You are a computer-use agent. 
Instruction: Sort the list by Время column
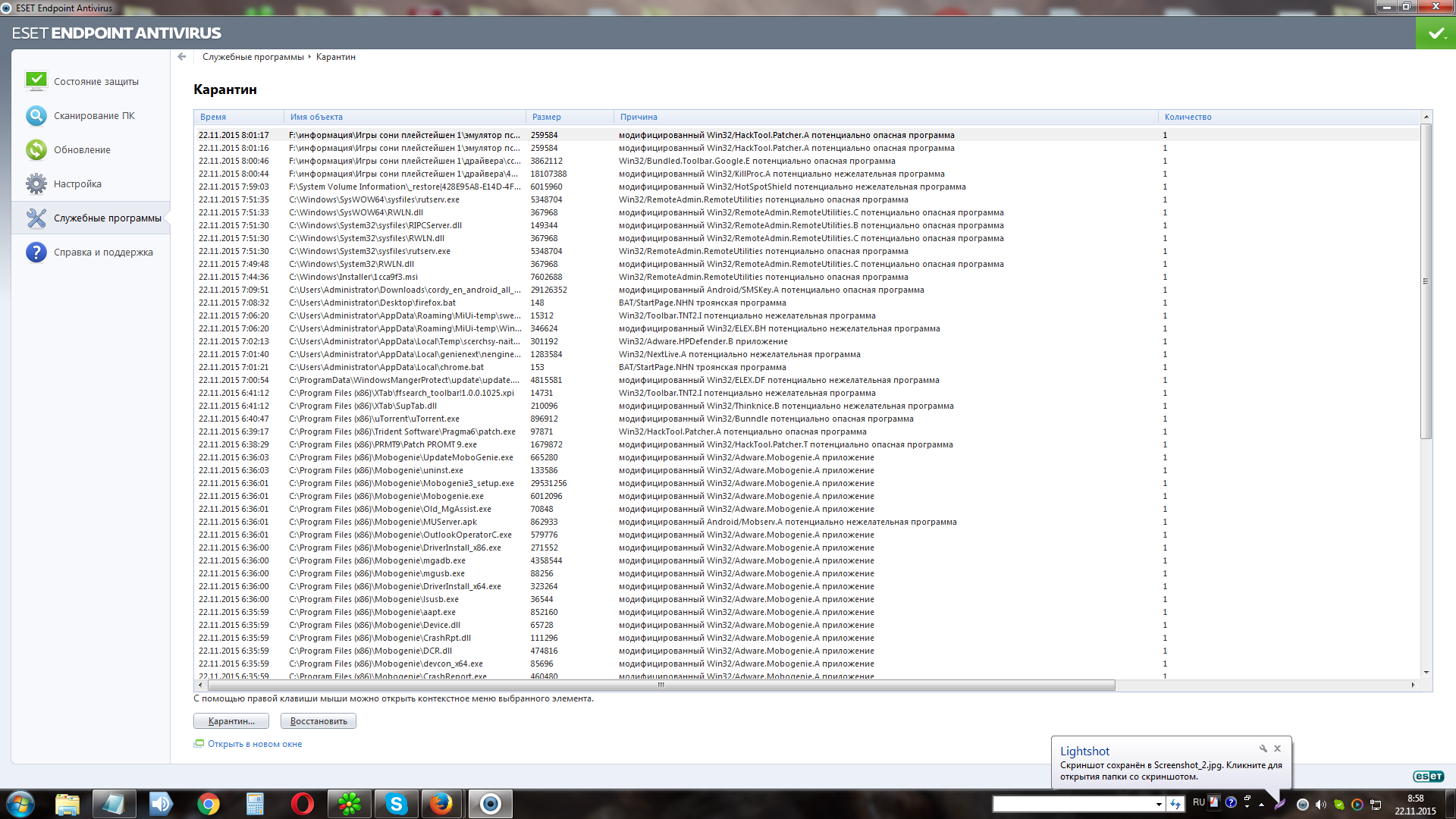pyautogui.click(x=239, y=117)
